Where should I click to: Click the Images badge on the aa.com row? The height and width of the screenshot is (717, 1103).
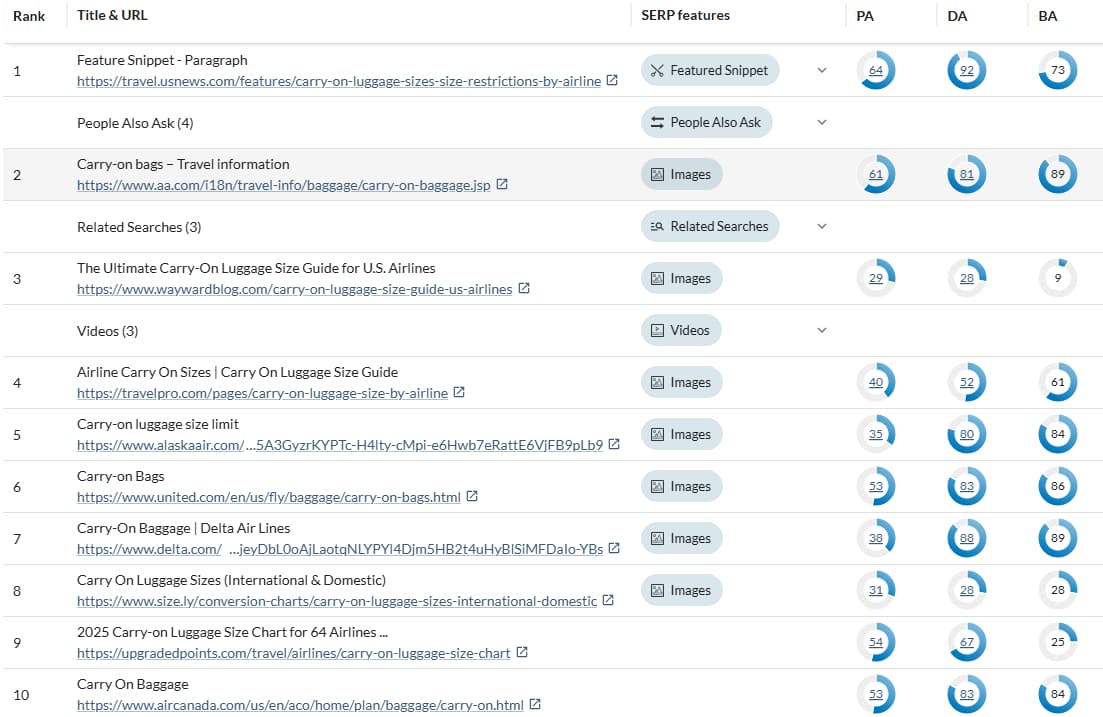click(681, 174)
